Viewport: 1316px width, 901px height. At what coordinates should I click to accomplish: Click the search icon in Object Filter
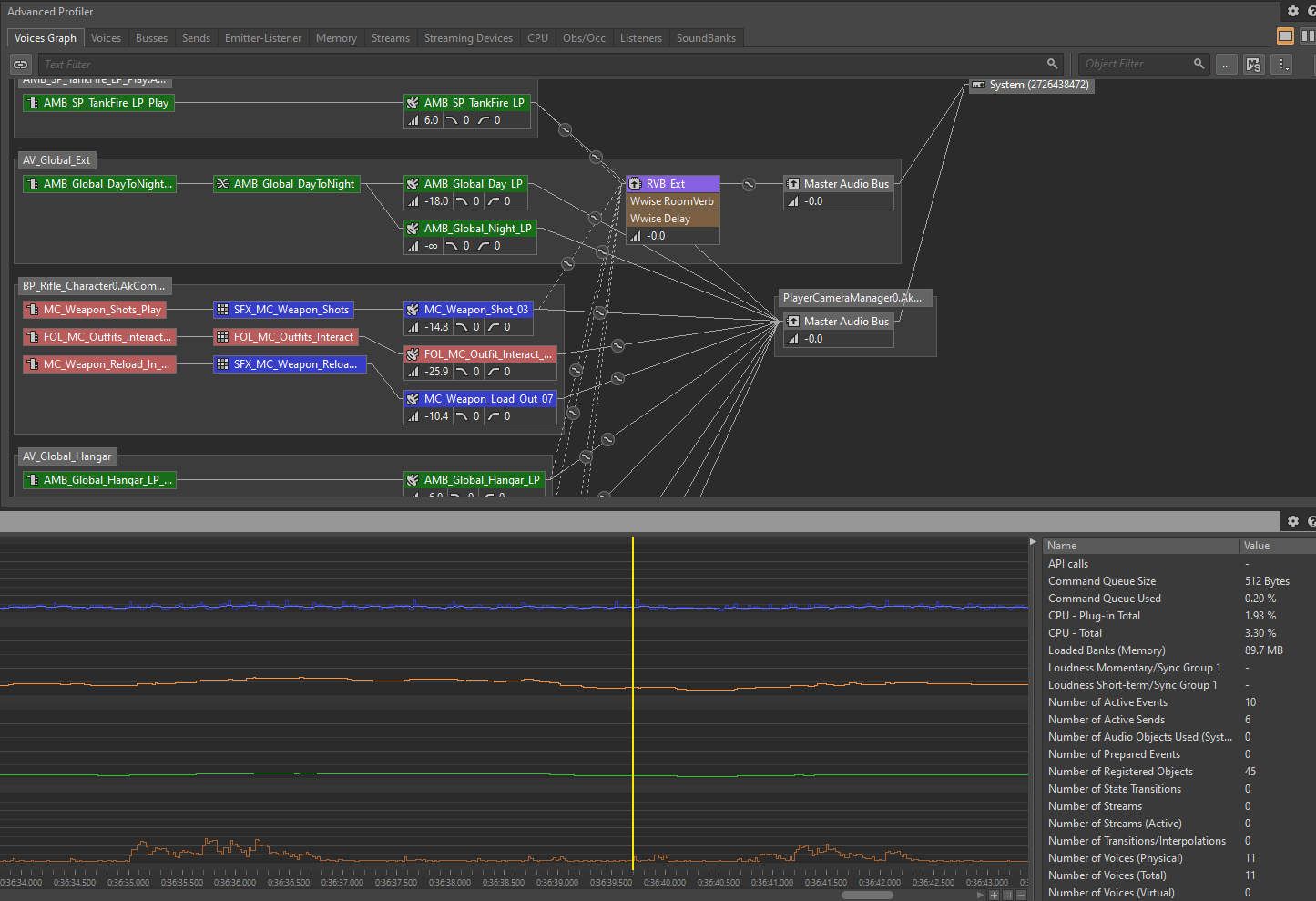[1199, 64]
